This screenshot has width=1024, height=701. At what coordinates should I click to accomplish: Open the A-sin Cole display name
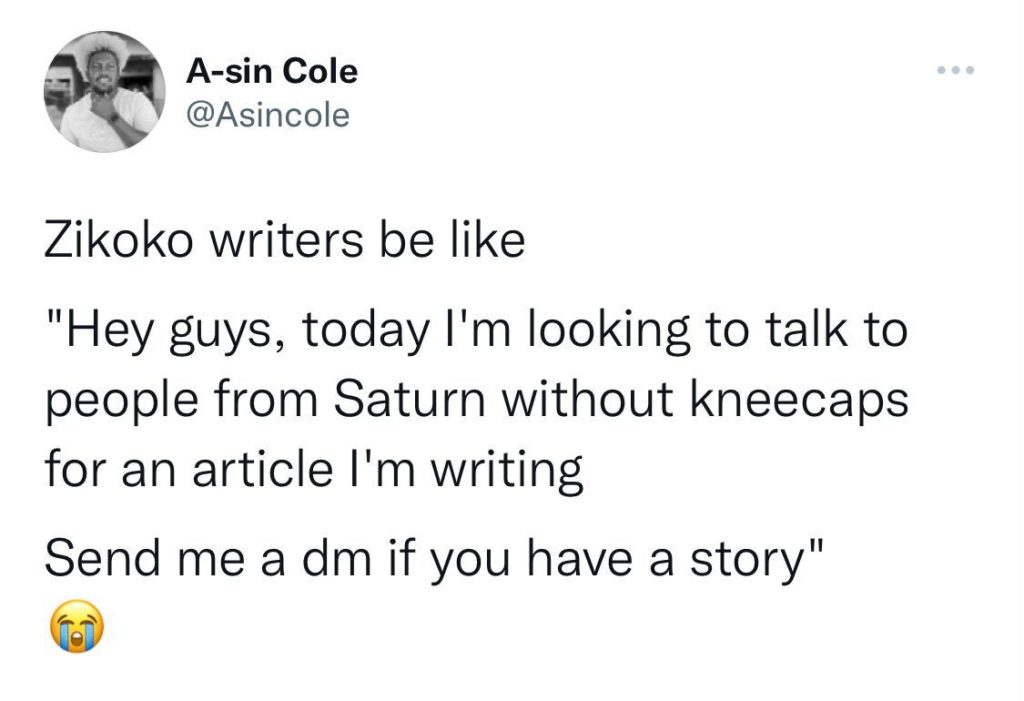271,71
